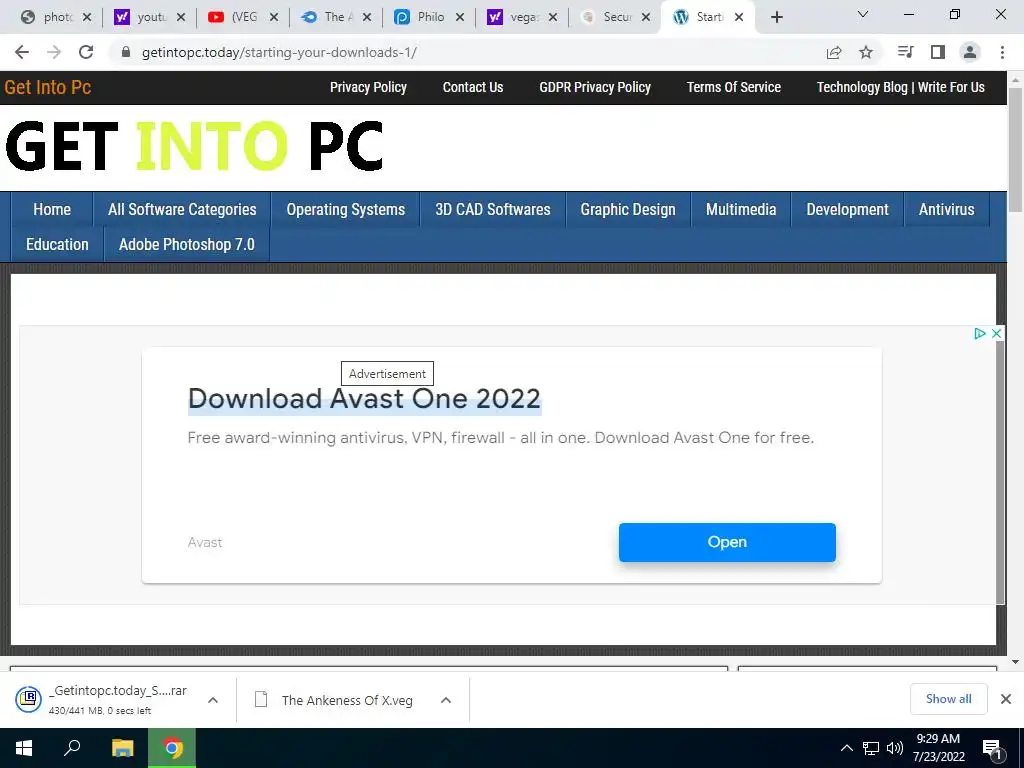Viewport: 1024px width, 768px height.
Task: Expand options for The Ankeness Of X.veg
Action: point(445,699)
